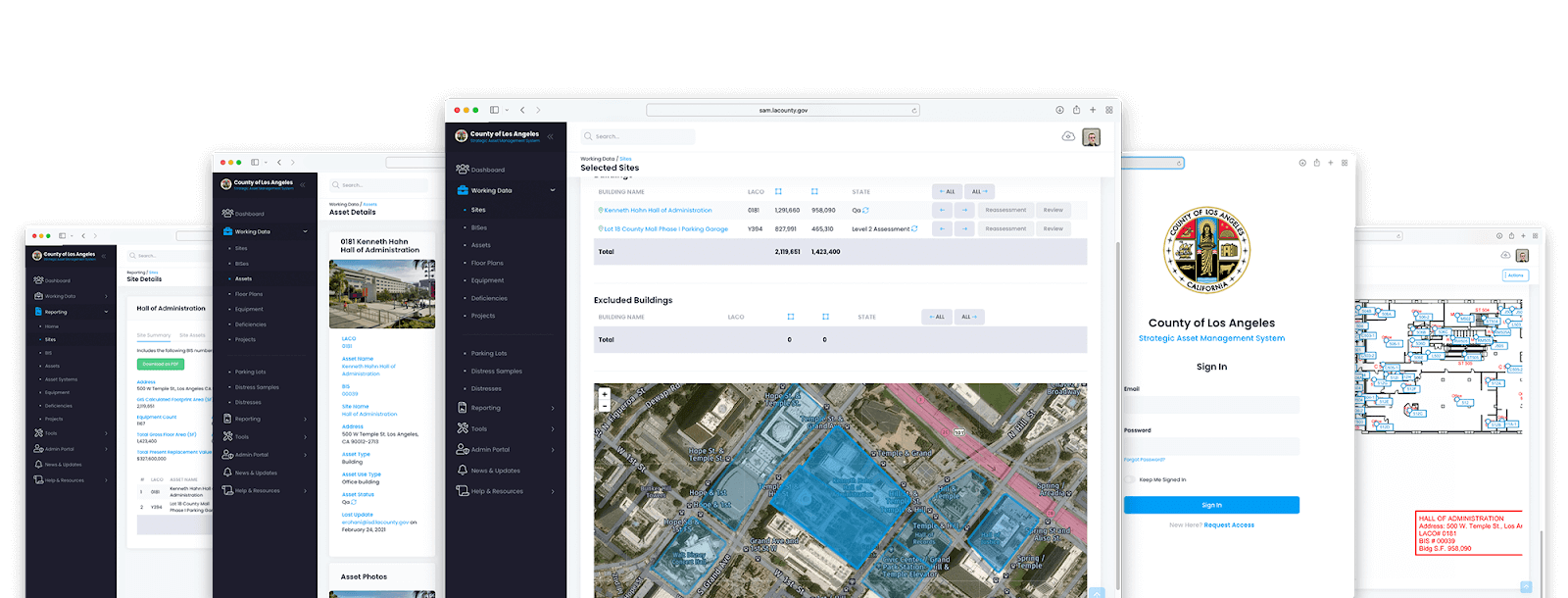1568x598 pixels.
Task: Click refresh icon next to Qa state
Action: 865,210
